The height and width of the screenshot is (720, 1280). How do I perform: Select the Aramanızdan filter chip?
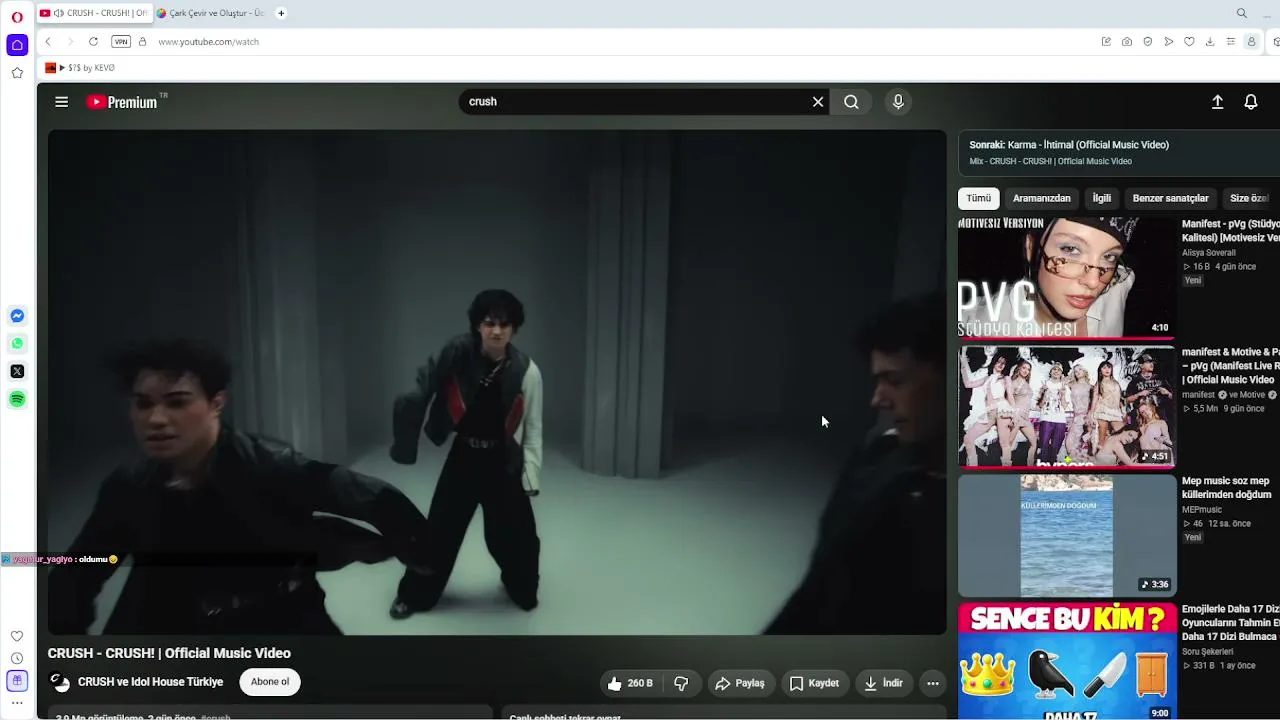point(1042,198)
